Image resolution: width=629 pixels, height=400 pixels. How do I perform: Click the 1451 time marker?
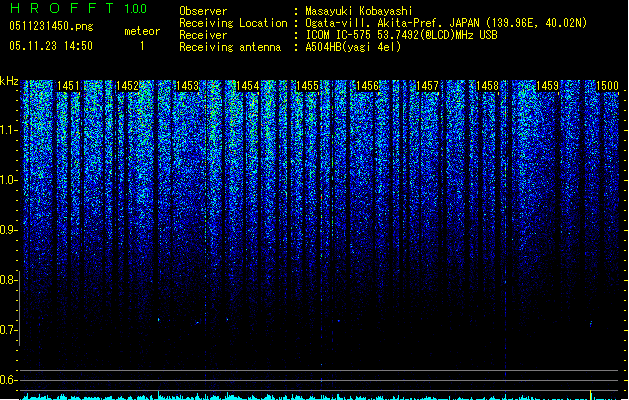[x=68, y=86]
